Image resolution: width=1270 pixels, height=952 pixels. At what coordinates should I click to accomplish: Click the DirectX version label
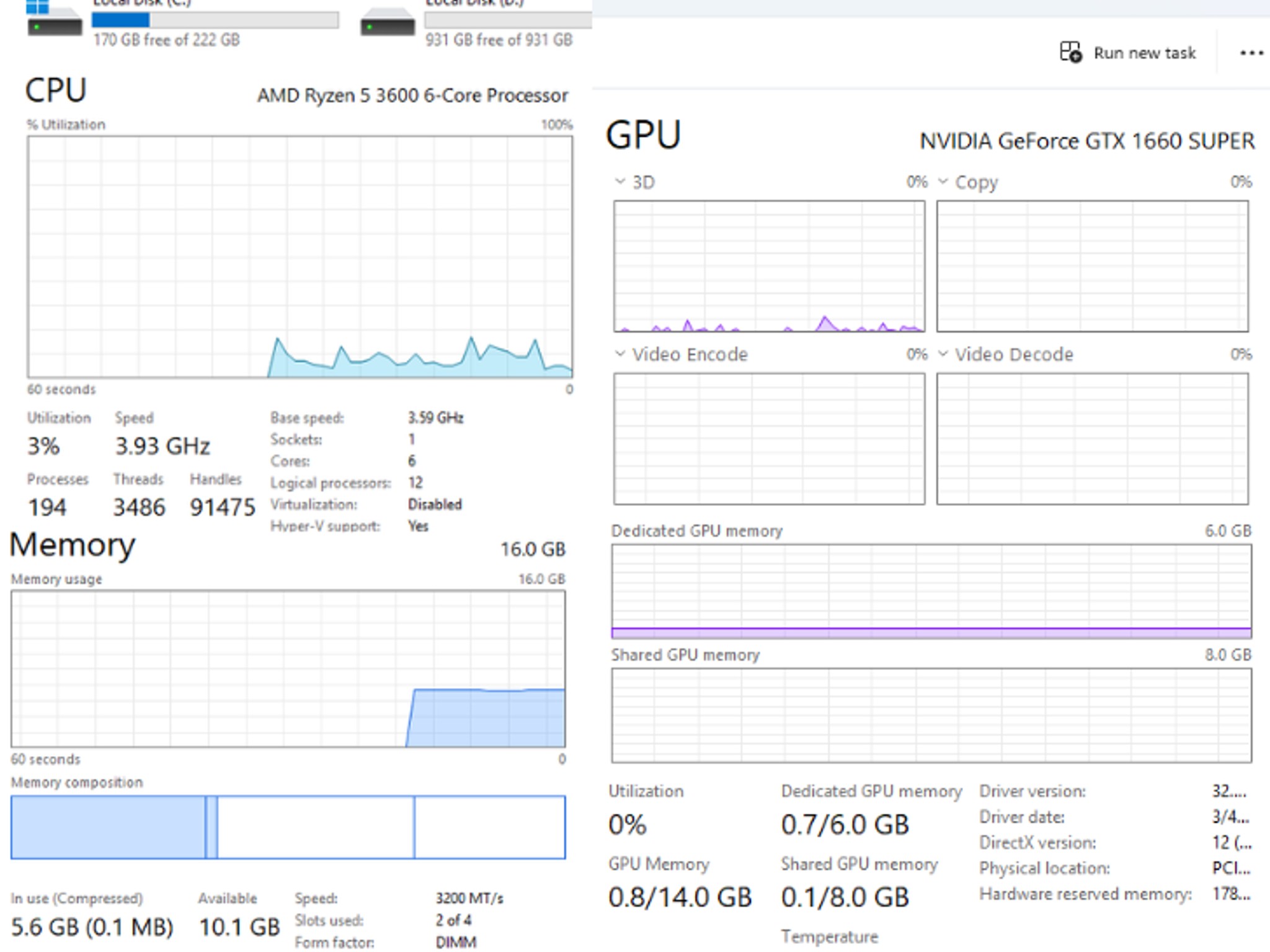click(x=1037, y=843)
